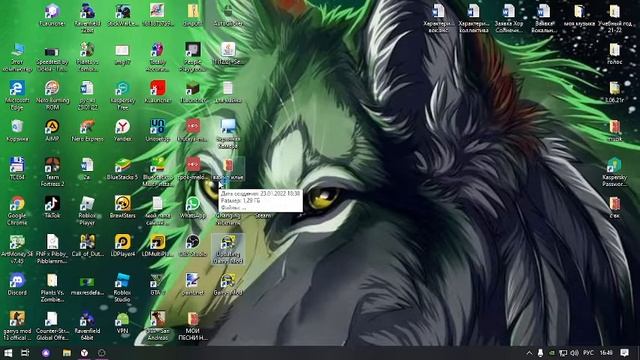Select the МОИ ПЕСНИ archive icon

(193, 326)
